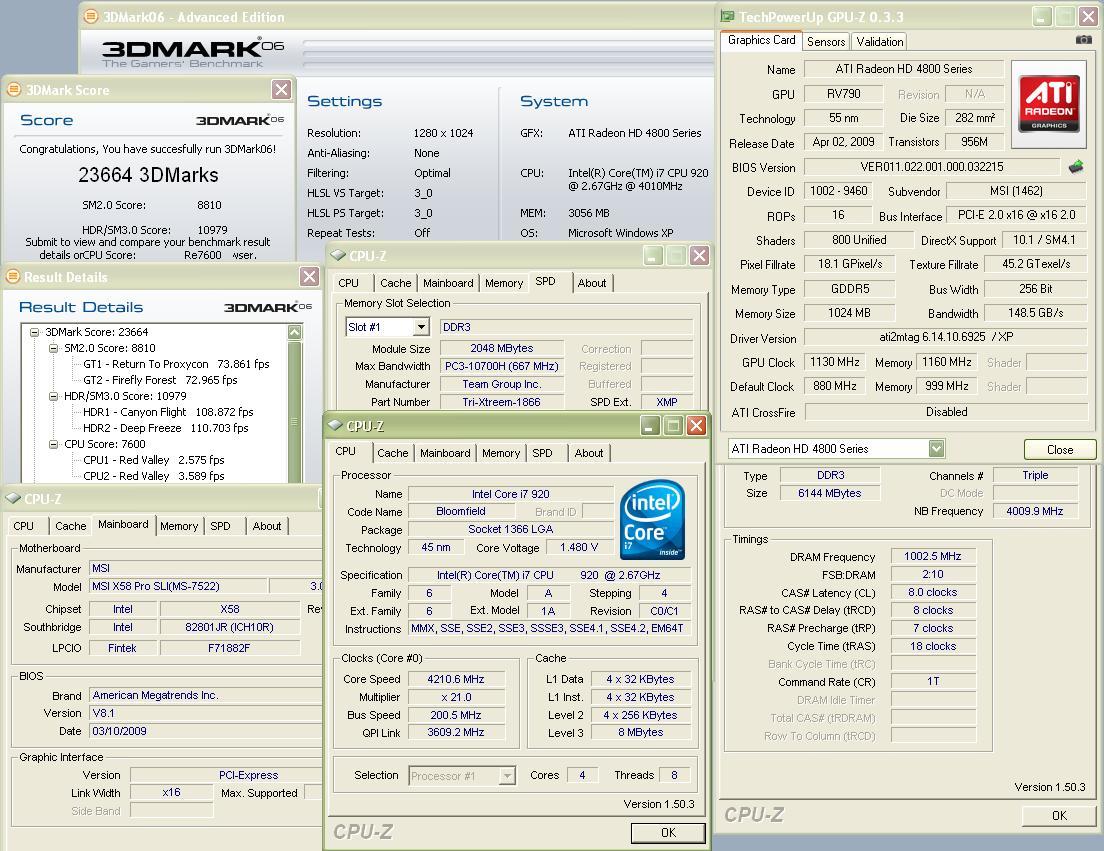Select HDR1 - Canyon Flight result row
This screenshot has width=1104, height=851.
click(168, 412)
